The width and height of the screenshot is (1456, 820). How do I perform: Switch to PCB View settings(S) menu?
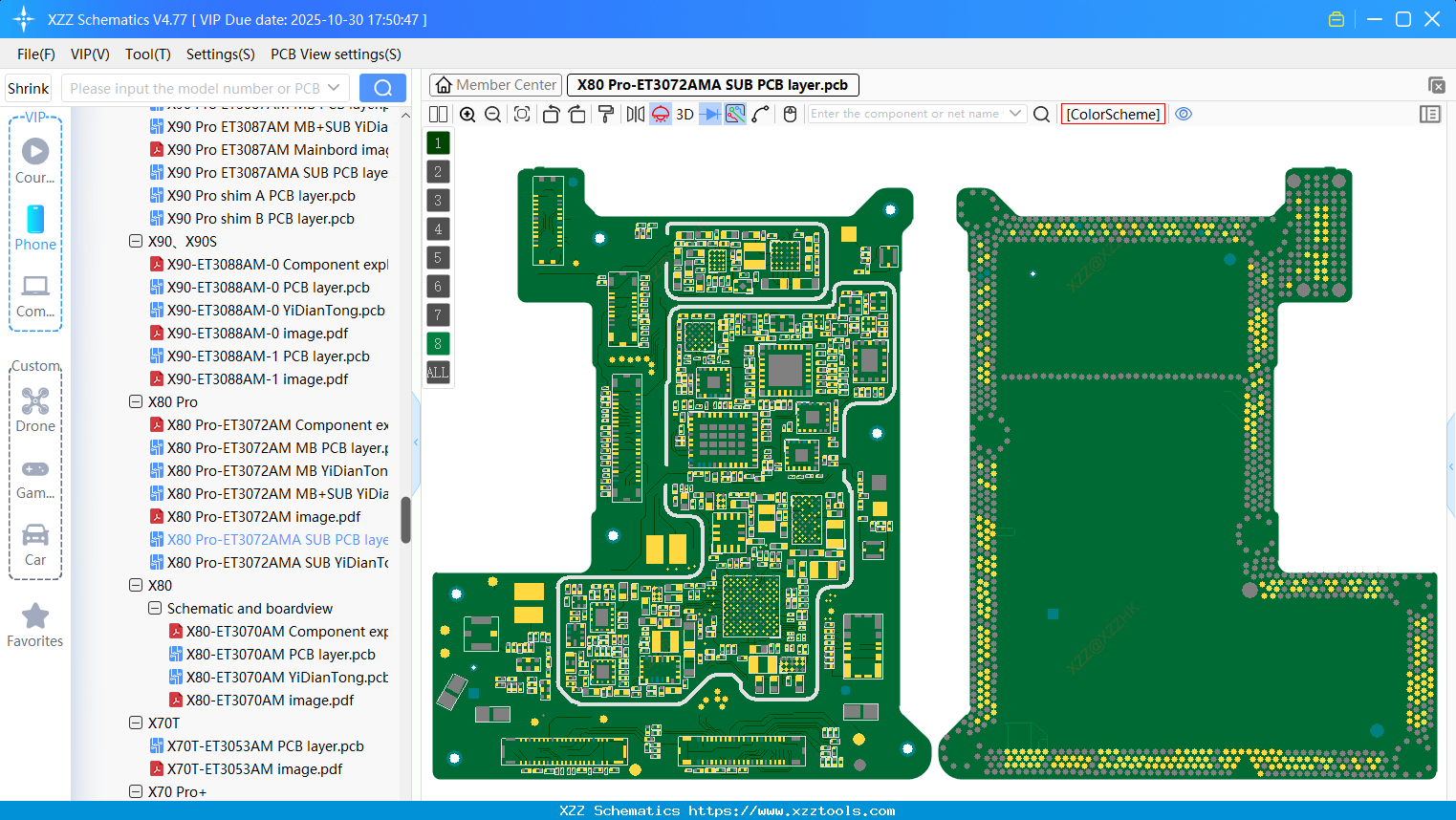(335, 54)
